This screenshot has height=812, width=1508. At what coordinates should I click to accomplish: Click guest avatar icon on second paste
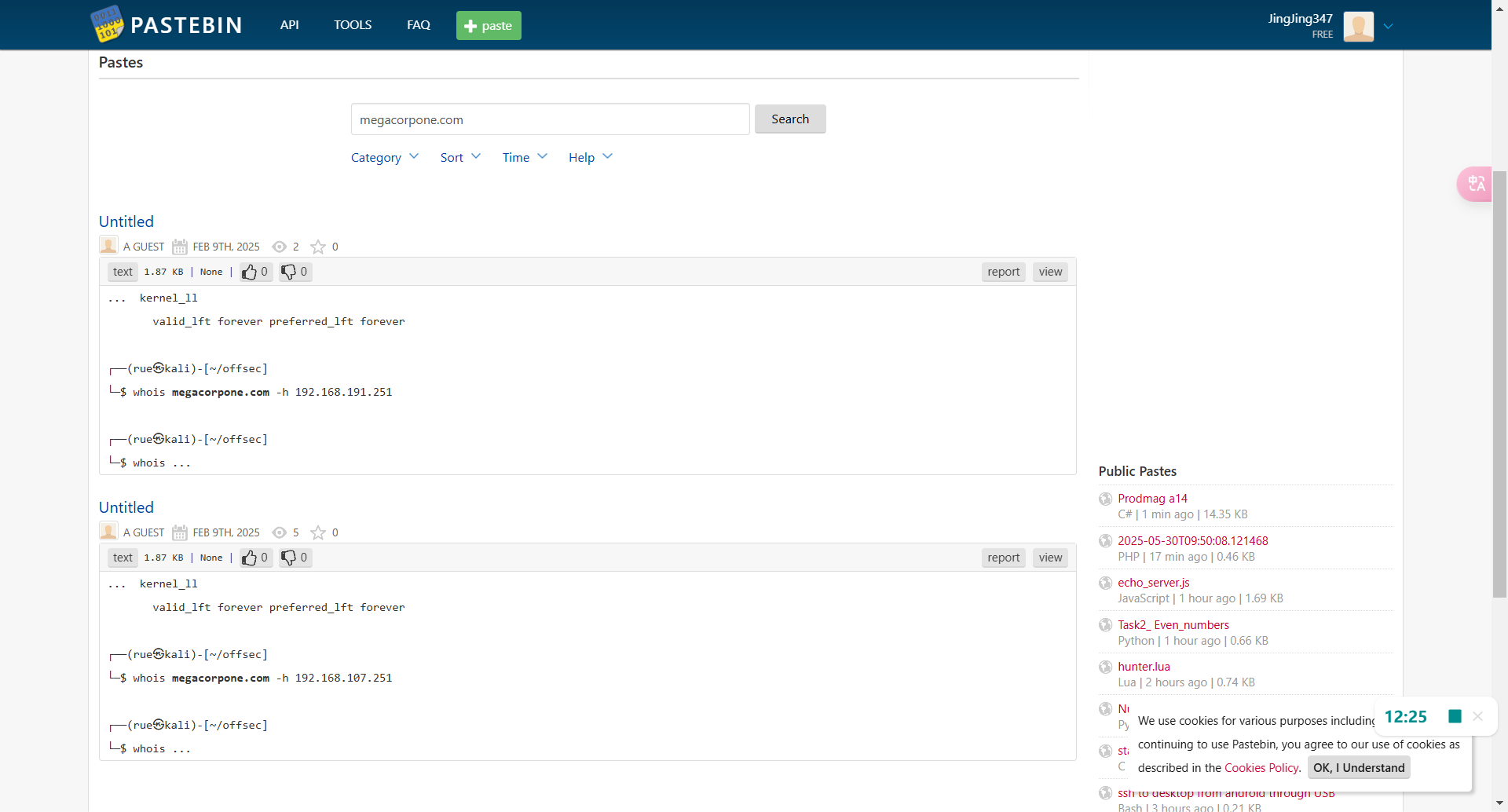pyautogui.click(x=108, y=532)
